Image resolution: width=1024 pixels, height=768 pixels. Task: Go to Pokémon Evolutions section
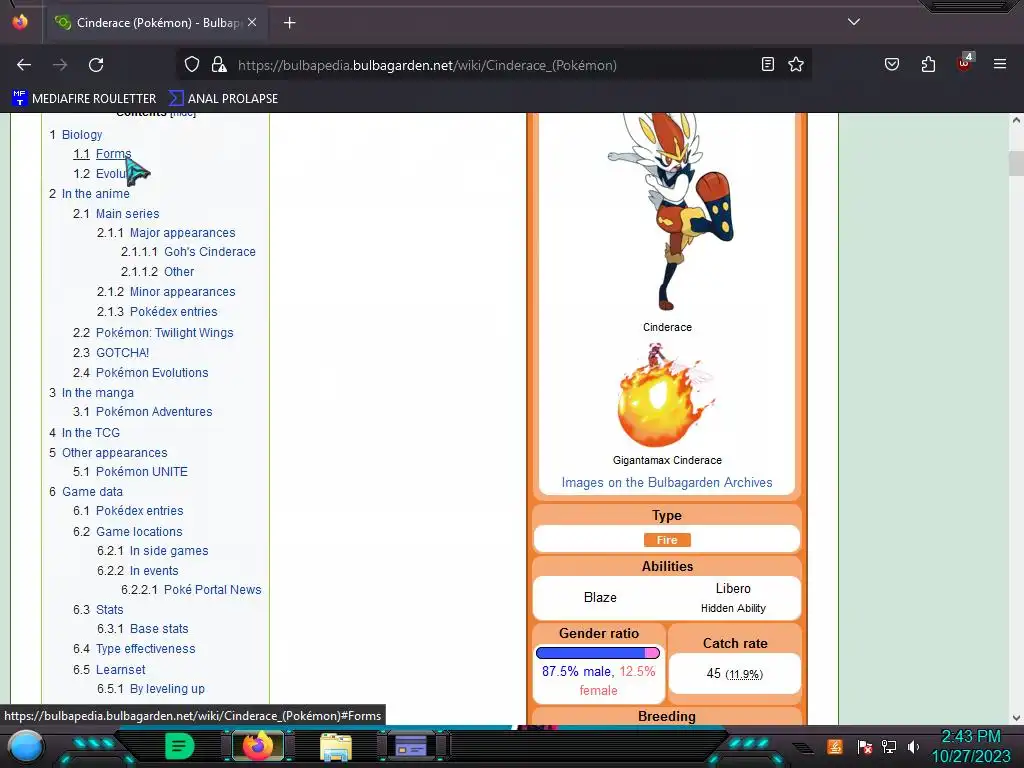(x=152, y=373)
